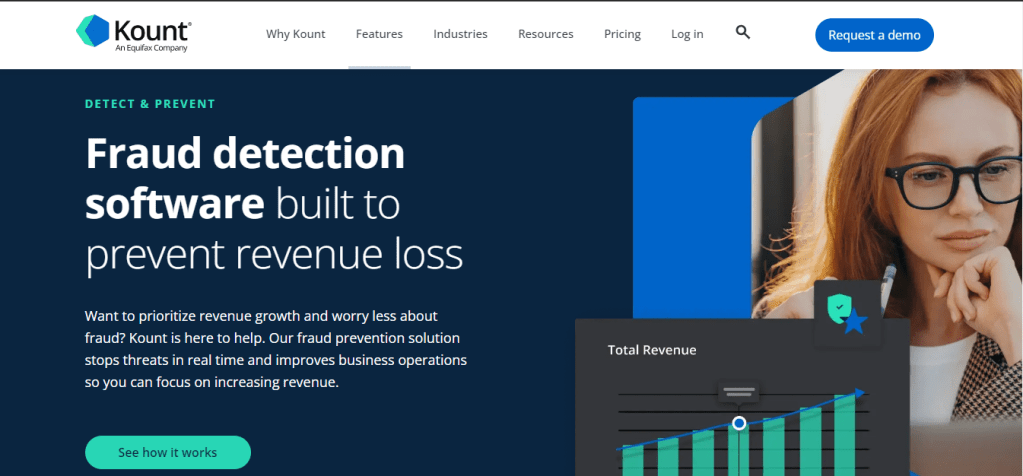1023x476 pixels.
Task: Click the shield checkmark badge icon
Action: pos(838,310)
